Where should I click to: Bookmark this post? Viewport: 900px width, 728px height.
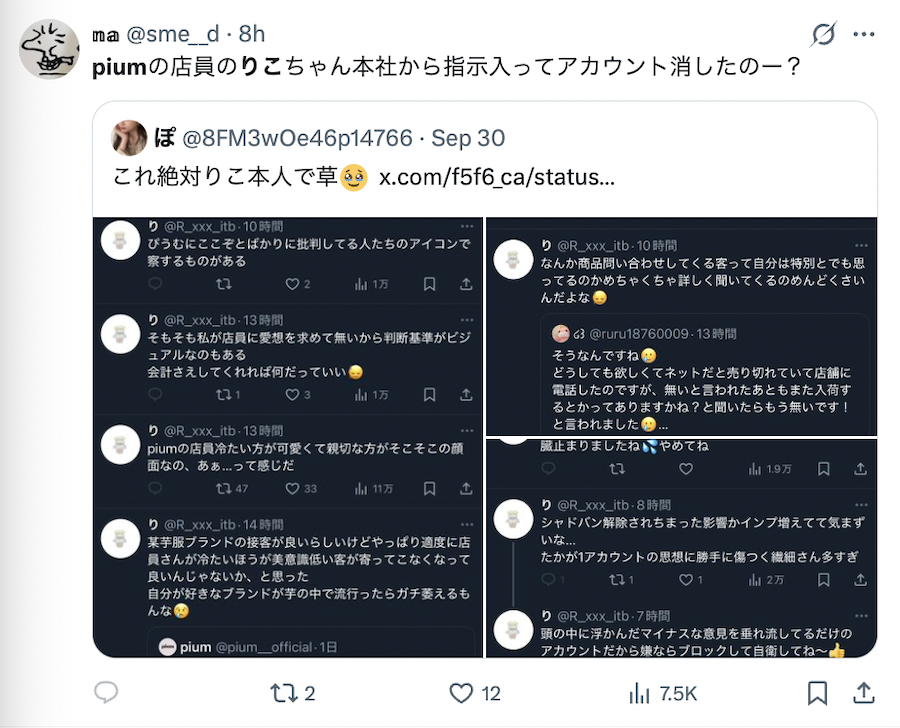pyautogui.click(x=817, y=693)
